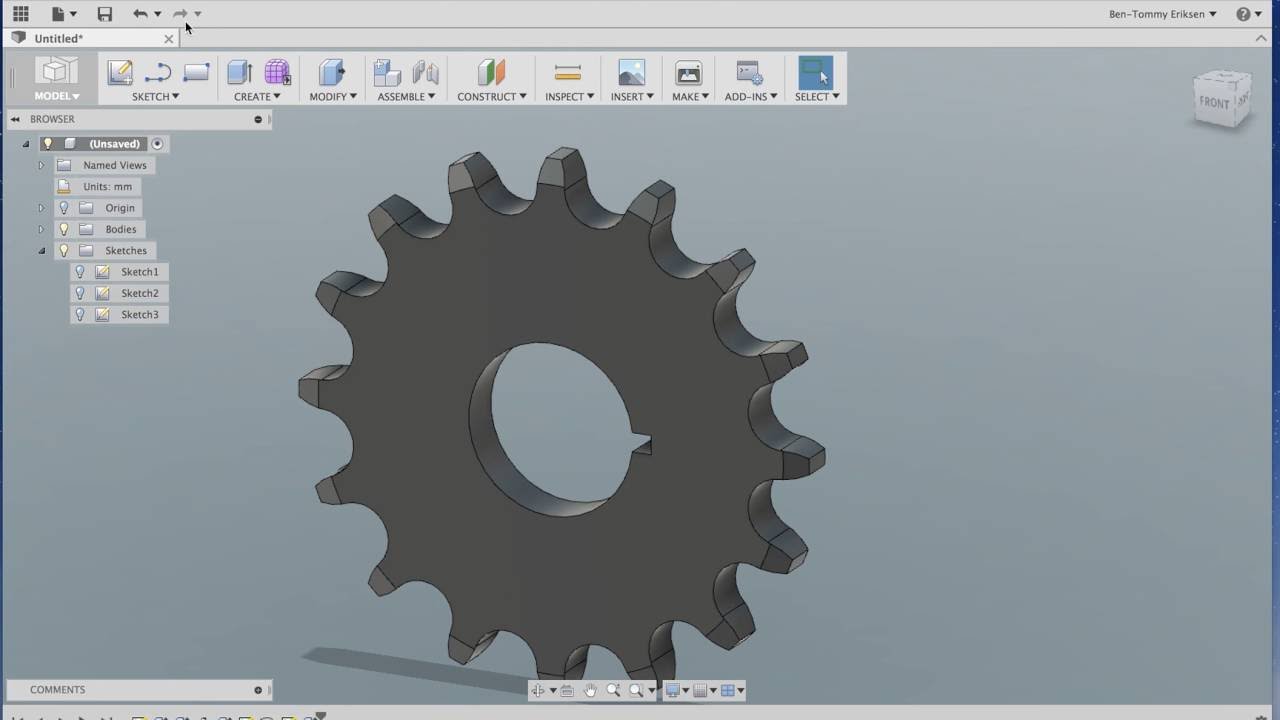Toggle visibility bulb of Sketch1

coord(80,272)
